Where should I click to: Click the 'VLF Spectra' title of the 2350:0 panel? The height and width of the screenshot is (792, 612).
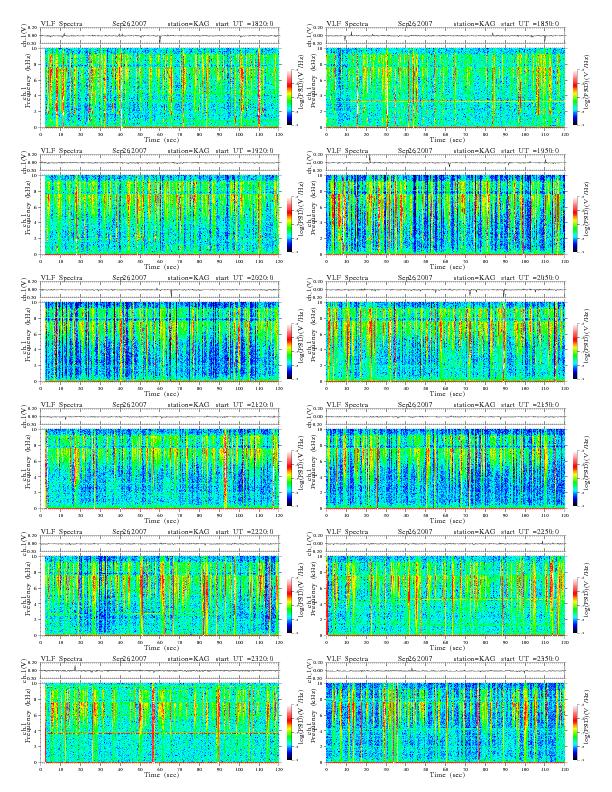347,659
